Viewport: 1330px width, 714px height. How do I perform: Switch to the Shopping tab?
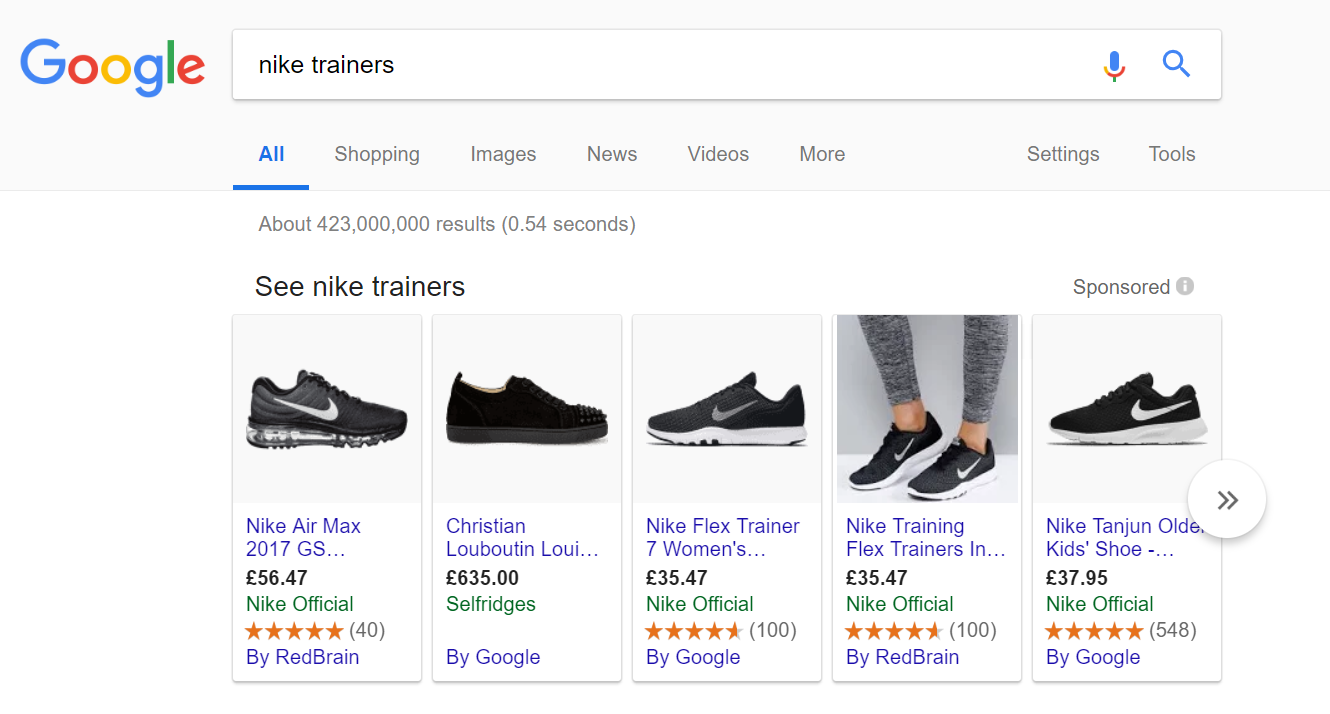pos(377,154)
